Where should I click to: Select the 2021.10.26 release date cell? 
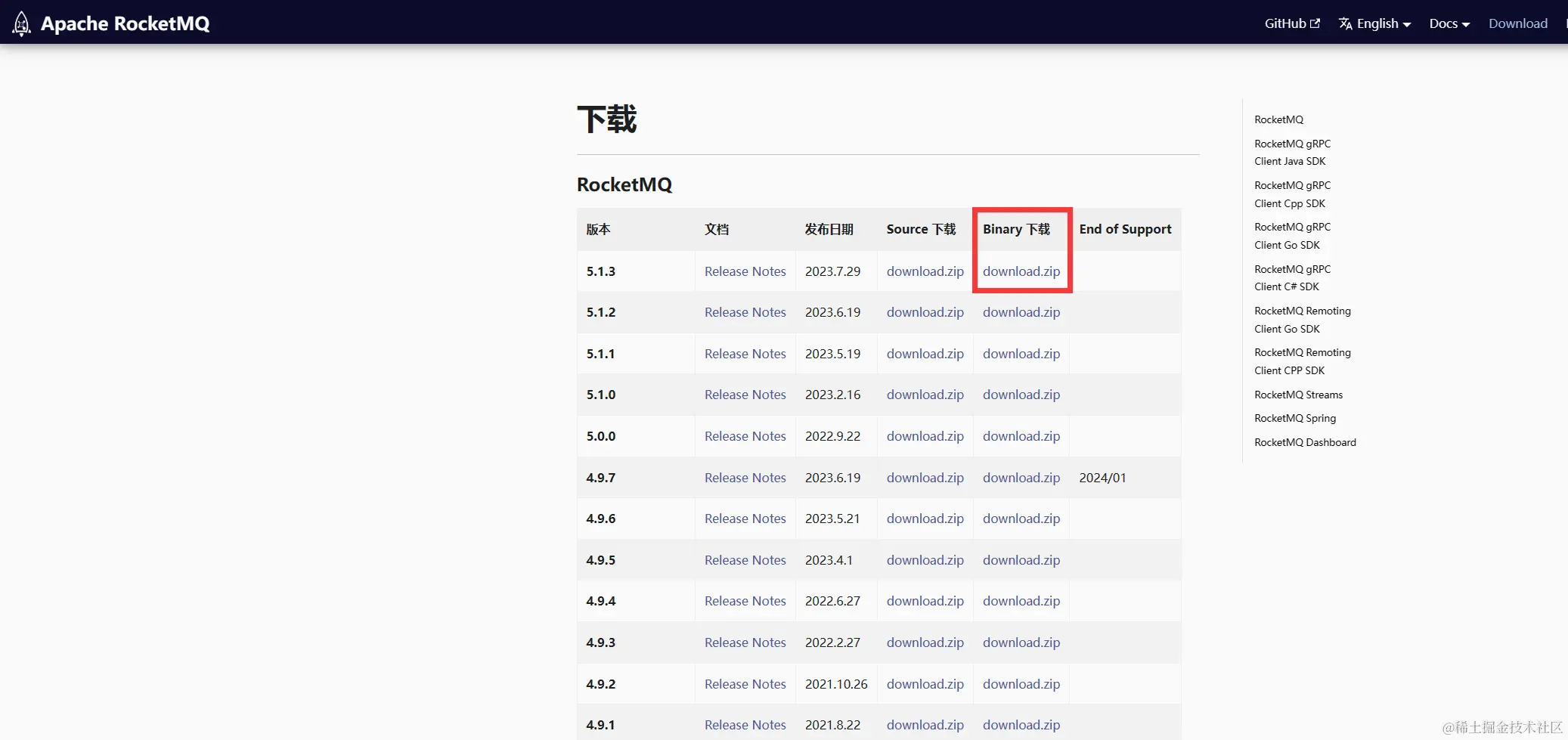pyautogui.click(x=836, y=684)
